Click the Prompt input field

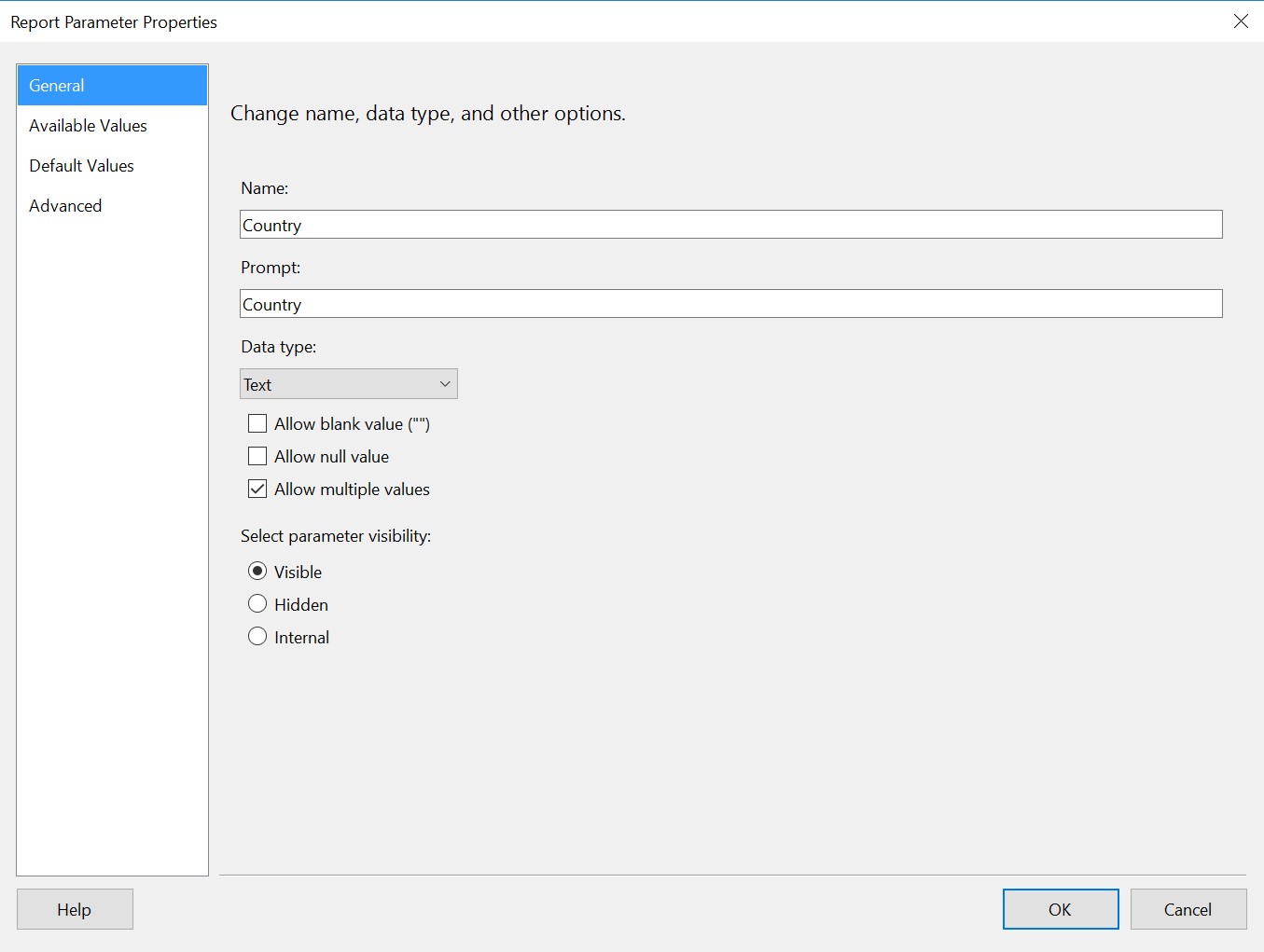(730, 304)
